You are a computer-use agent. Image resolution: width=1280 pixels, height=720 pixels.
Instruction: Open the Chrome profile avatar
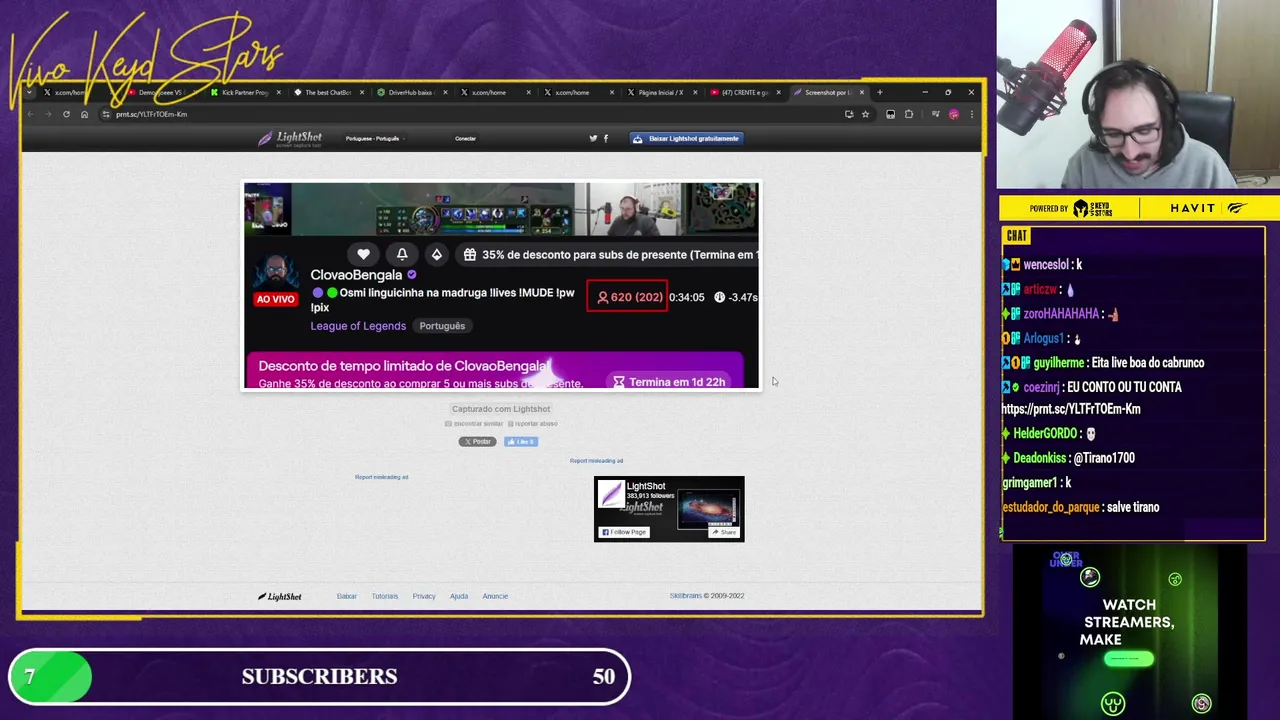click(x=953, y=114)
